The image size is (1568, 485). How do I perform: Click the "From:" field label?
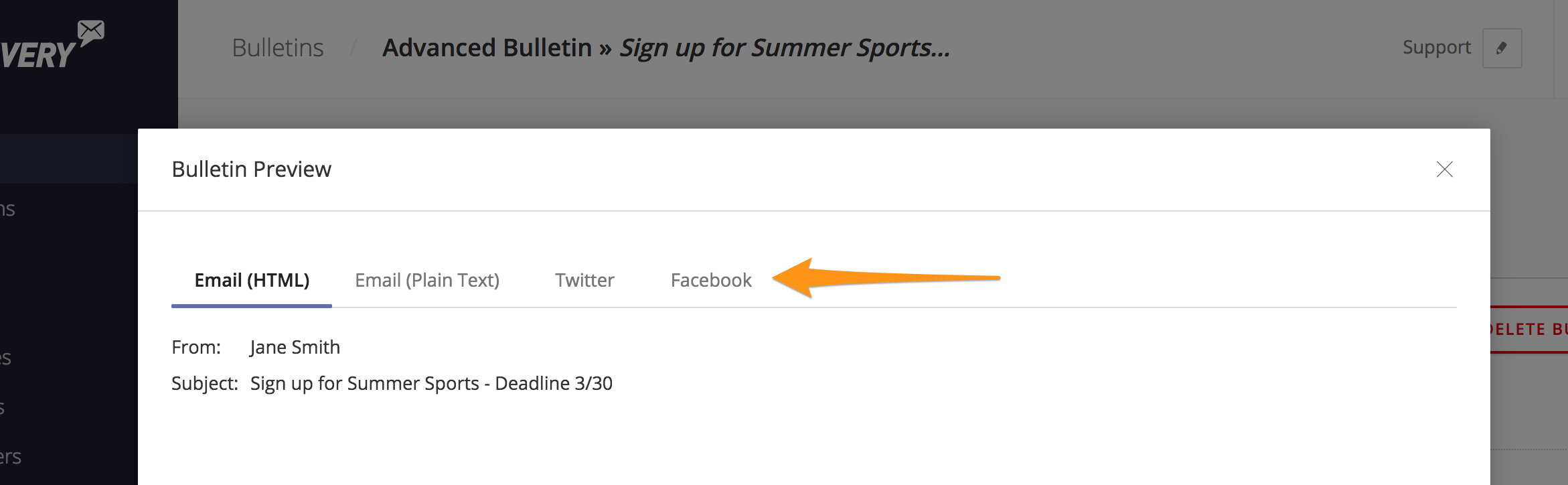click(x=196, y=347)
